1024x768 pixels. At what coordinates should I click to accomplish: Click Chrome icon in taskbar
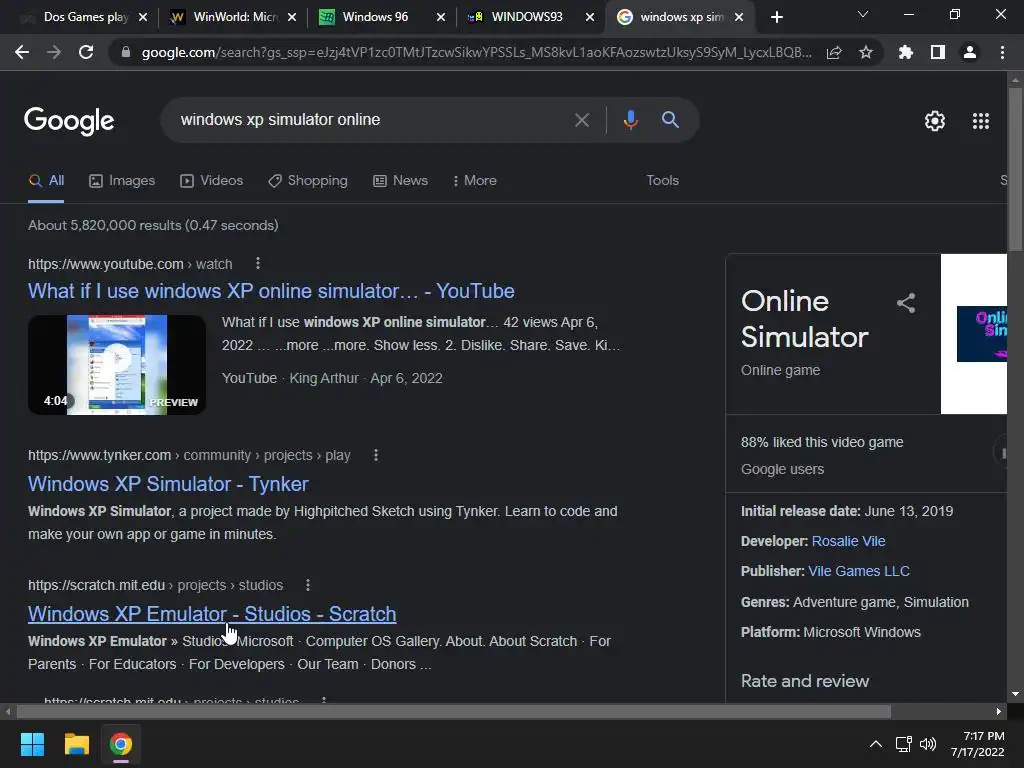point(121,744)
